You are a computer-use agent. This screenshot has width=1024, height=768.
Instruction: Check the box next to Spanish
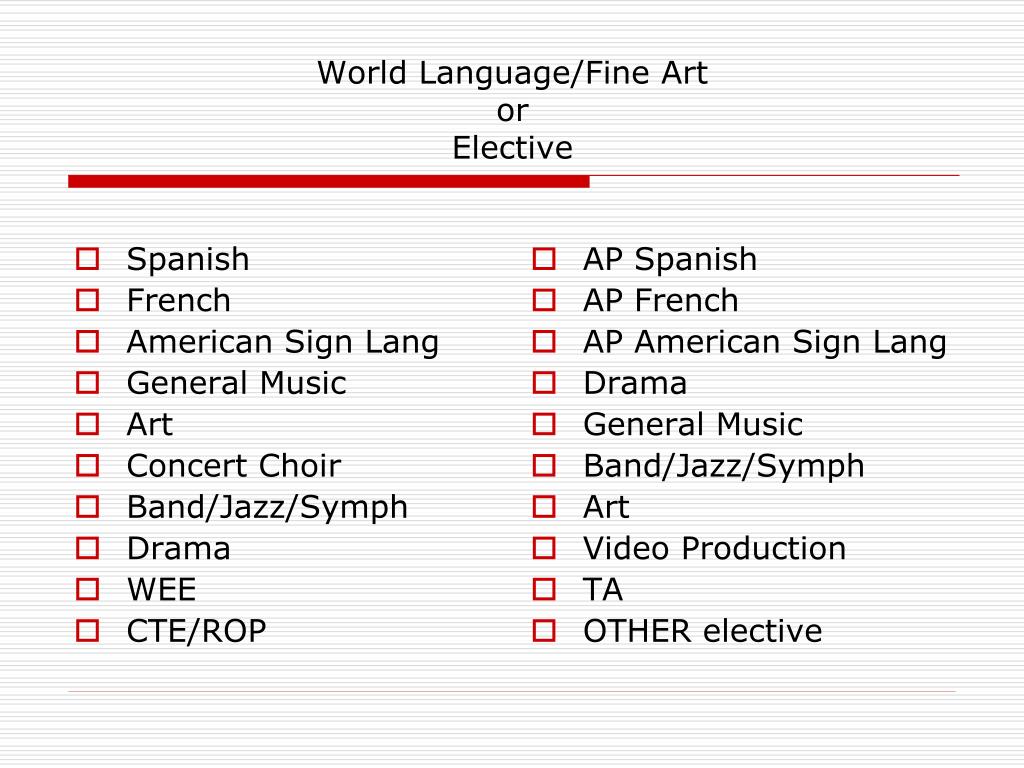coord(88,259)
